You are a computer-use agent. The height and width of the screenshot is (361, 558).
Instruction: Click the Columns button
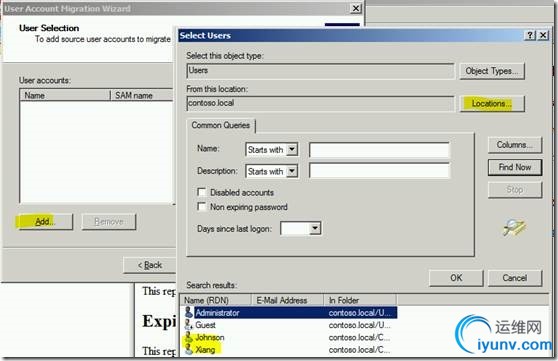(x=515, y=145)
